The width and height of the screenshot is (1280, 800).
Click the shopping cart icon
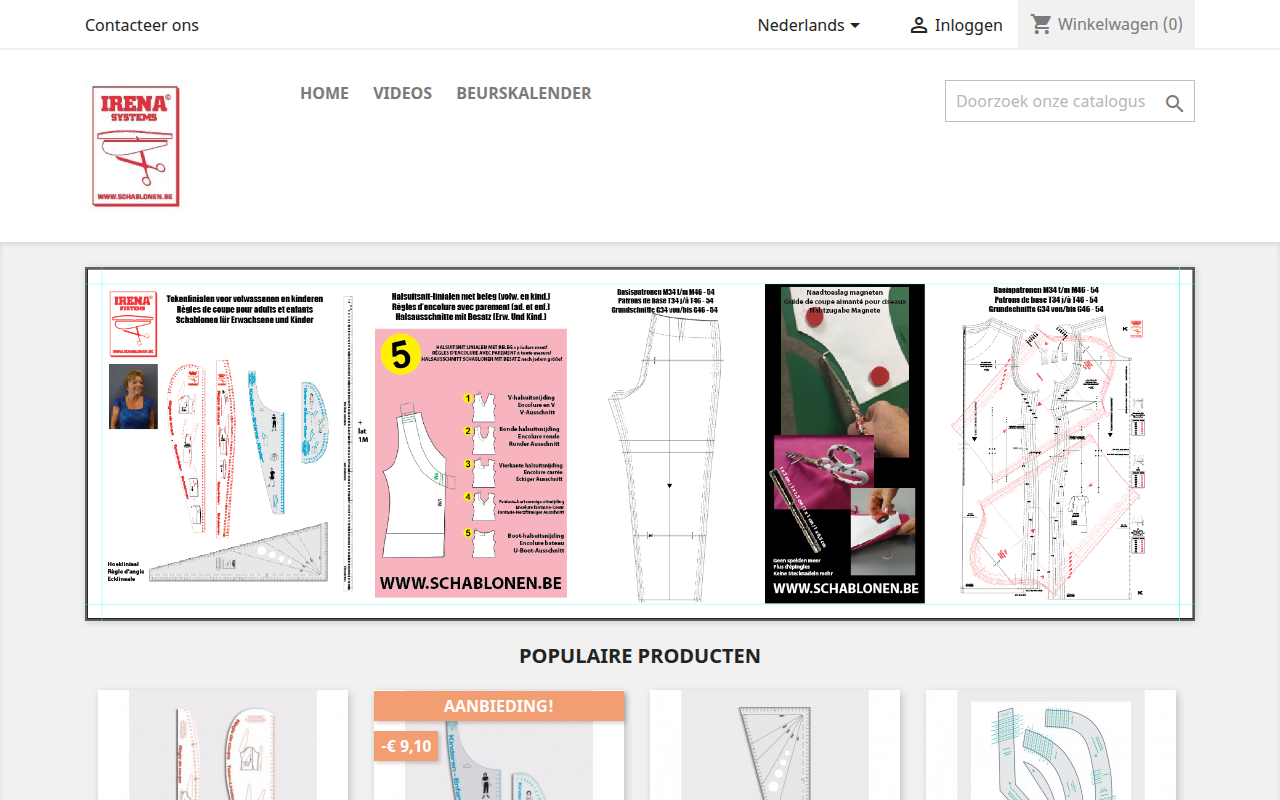pyautogui.click(x=1041, y=24)
